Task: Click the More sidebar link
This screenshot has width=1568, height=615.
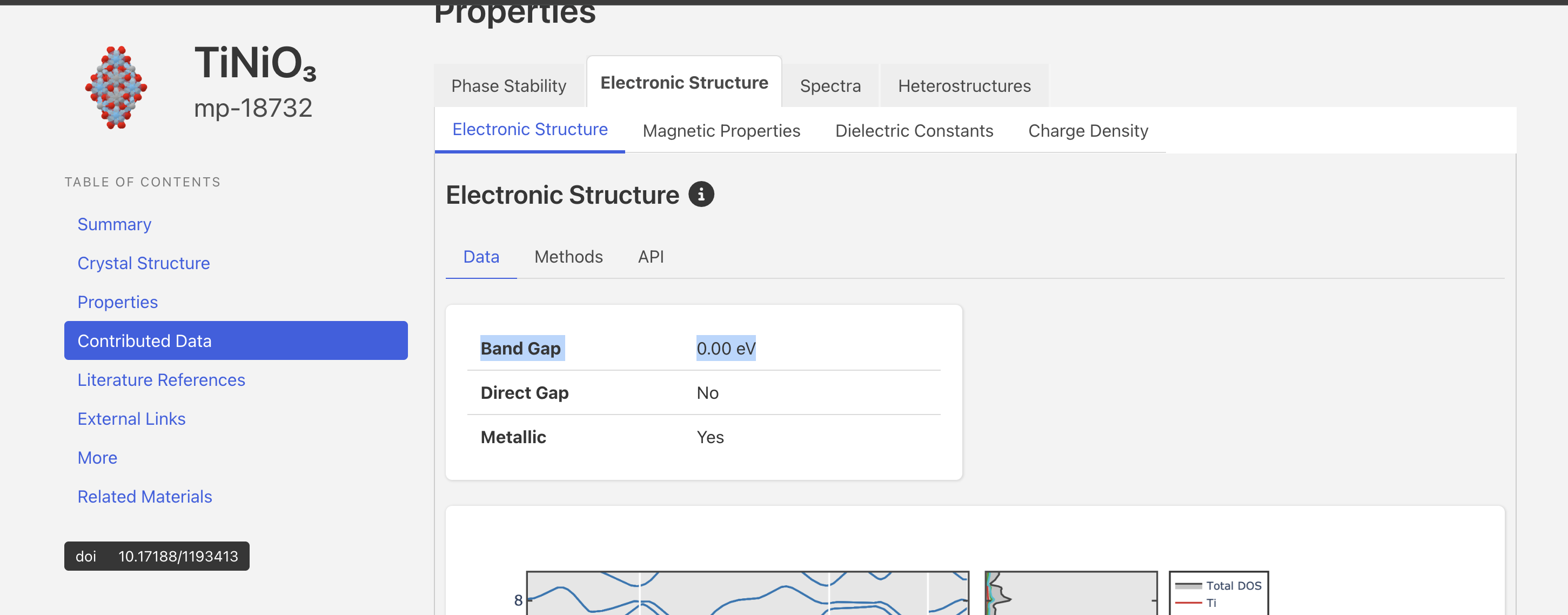Action: (97, 457)
